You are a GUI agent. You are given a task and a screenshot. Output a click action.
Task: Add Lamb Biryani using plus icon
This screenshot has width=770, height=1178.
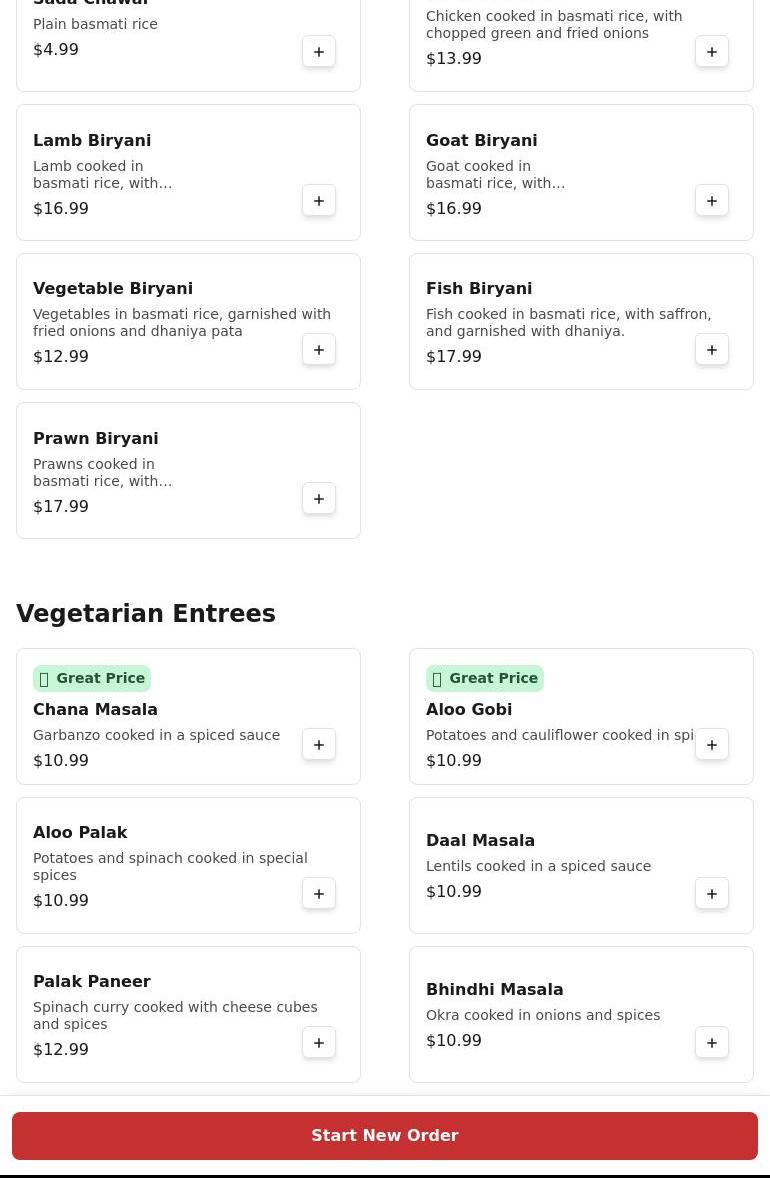click(x=319, y=201)
